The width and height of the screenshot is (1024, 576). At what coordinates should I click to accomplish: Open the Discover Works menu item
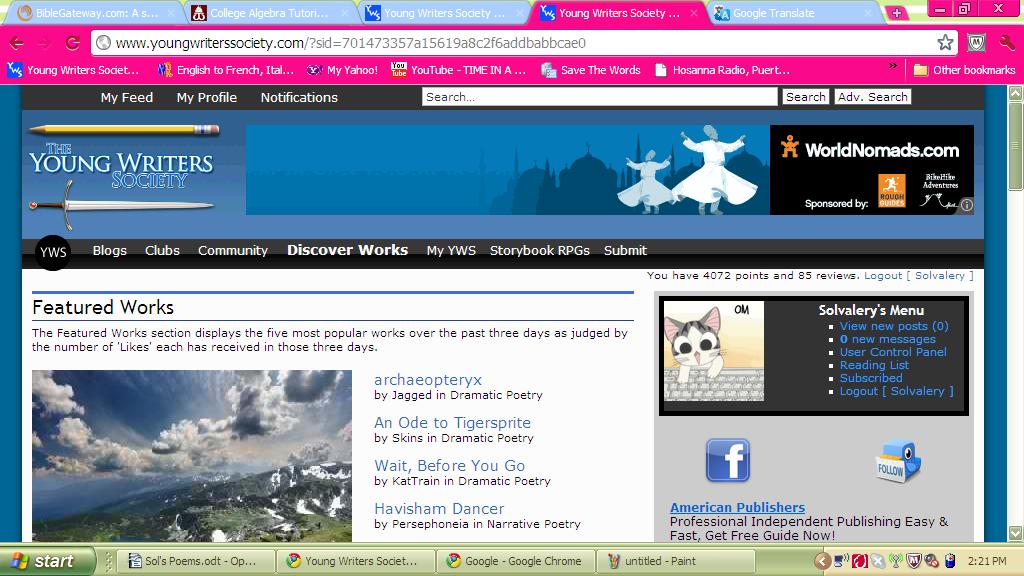(347, 250)
